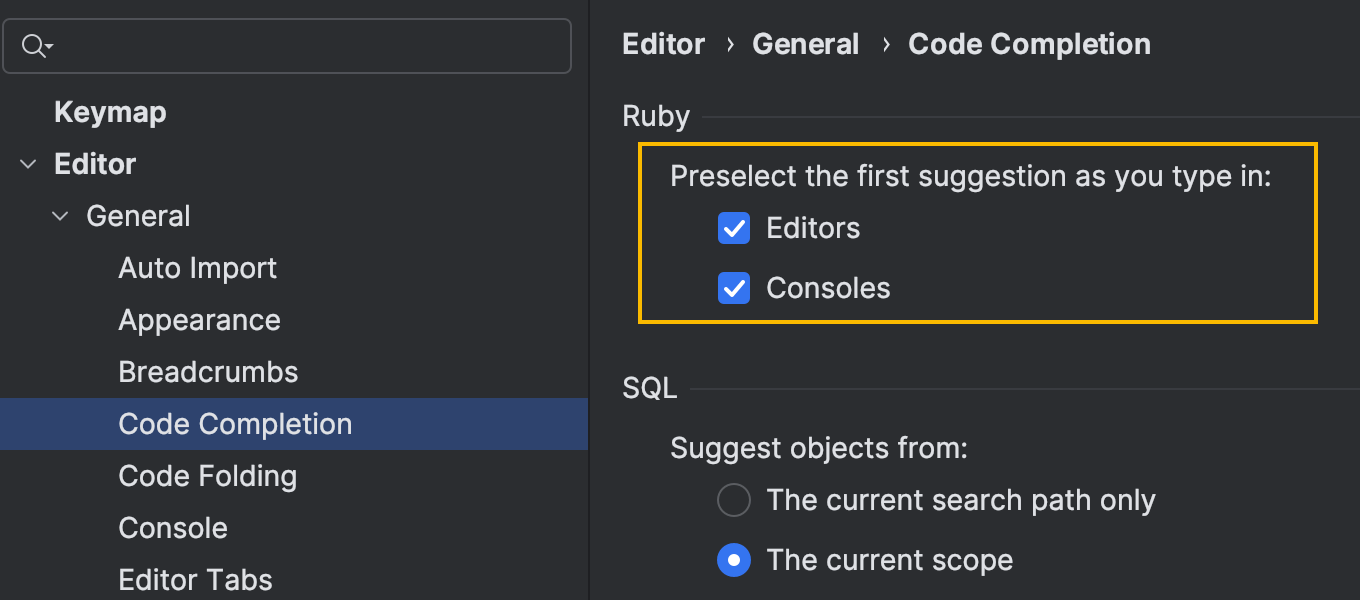Click the search magnifier icon
This screenshot has width=1360, height=600.
(35, 45)
